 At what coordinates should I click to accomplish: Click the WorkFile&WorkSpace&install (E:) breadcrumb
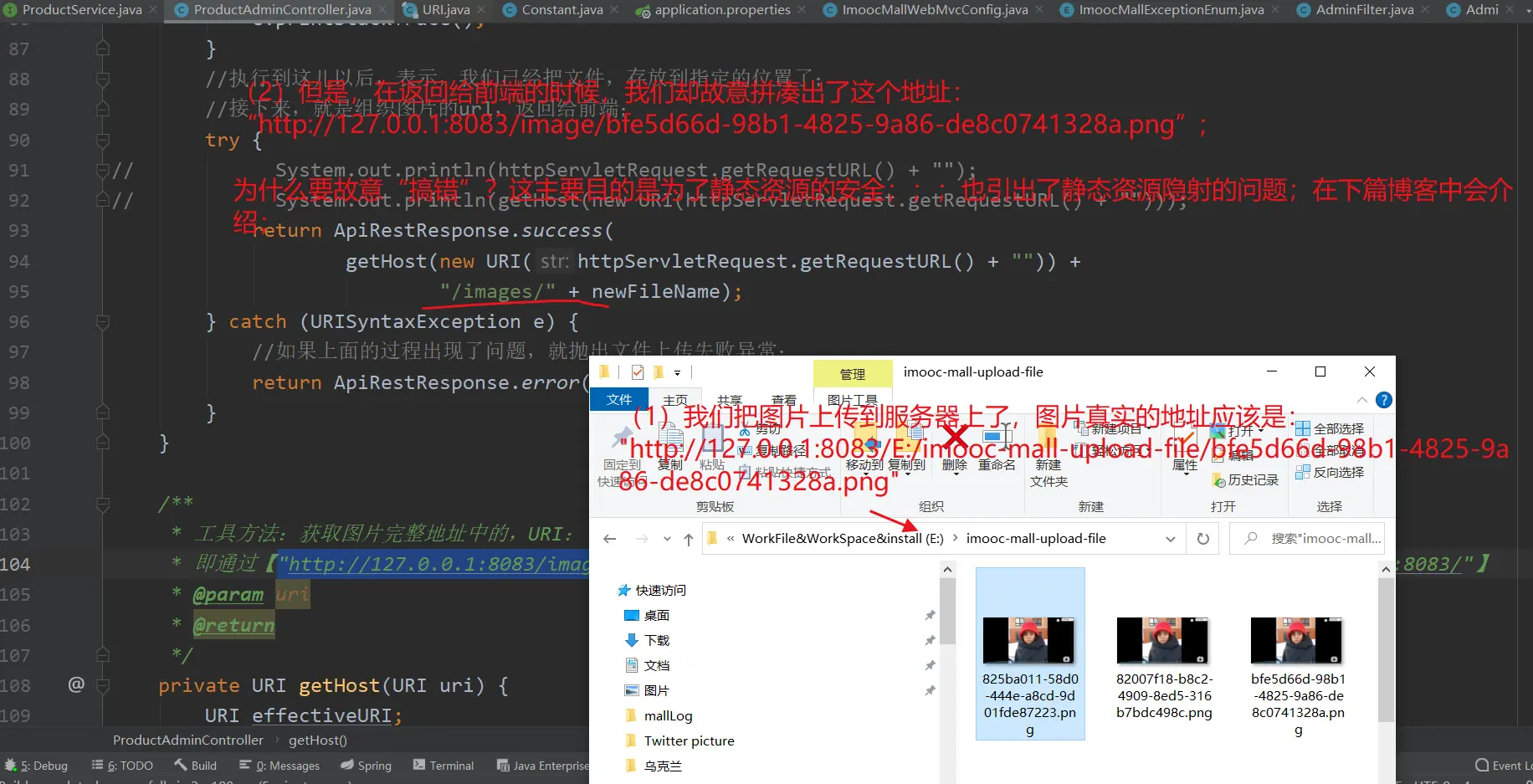pyautogui.click(x=843, y=539)
